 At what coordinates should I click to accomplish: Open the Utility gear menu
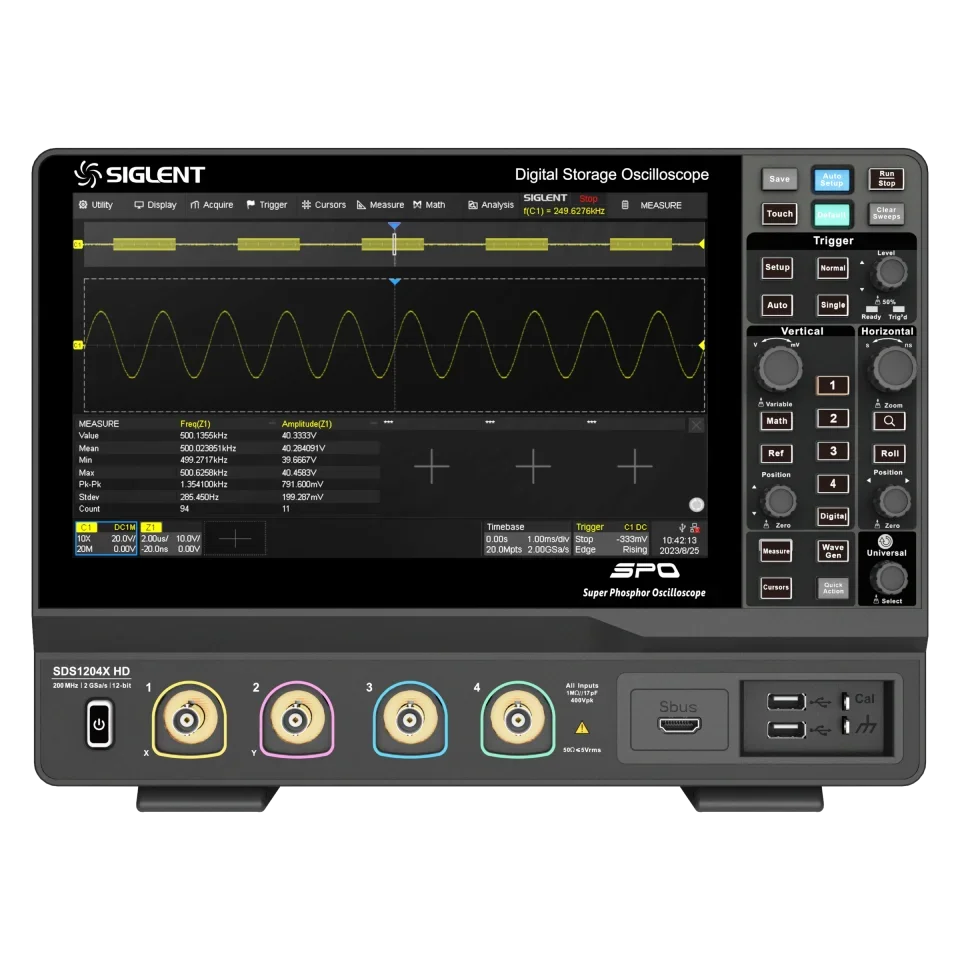pyautogui.click(x=96, y=205)
